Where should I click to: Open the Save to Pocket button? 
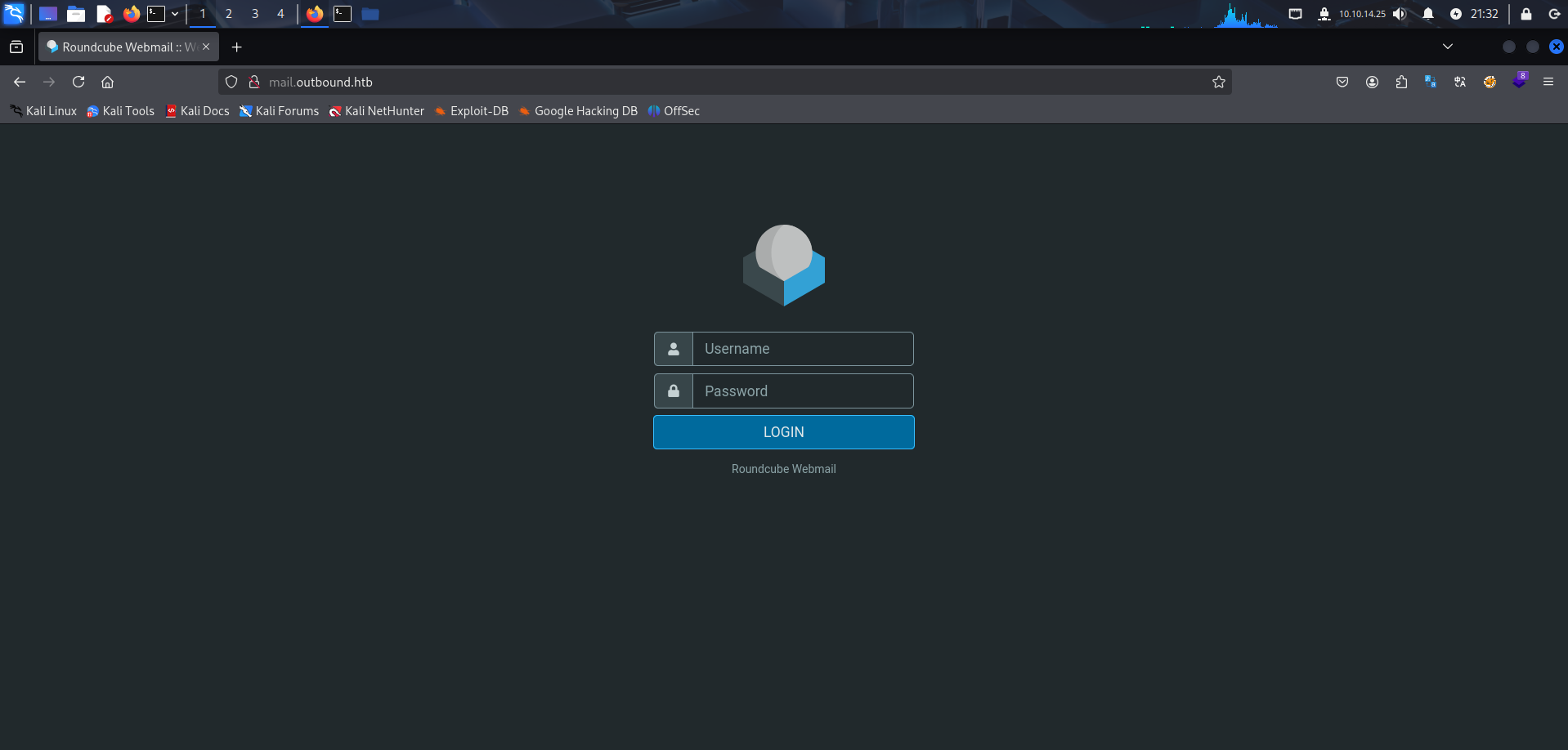point(1342,82)
